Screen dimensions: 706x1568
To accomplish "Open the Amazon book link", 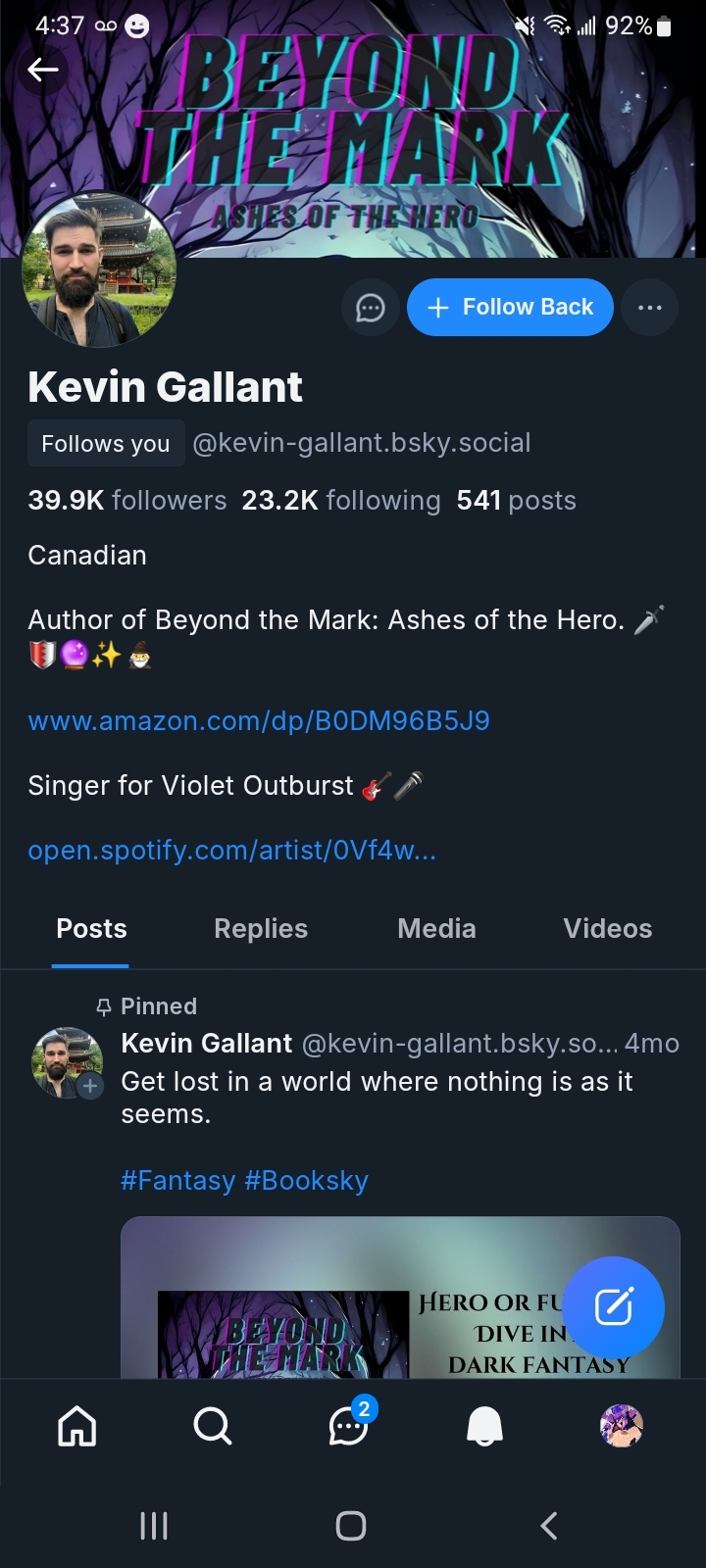I will (x=259, y=721).
